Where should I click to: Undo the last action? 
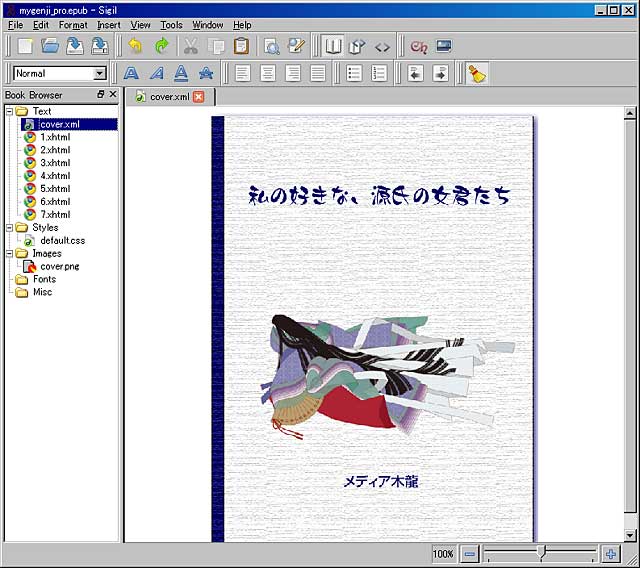click(136, 46)
